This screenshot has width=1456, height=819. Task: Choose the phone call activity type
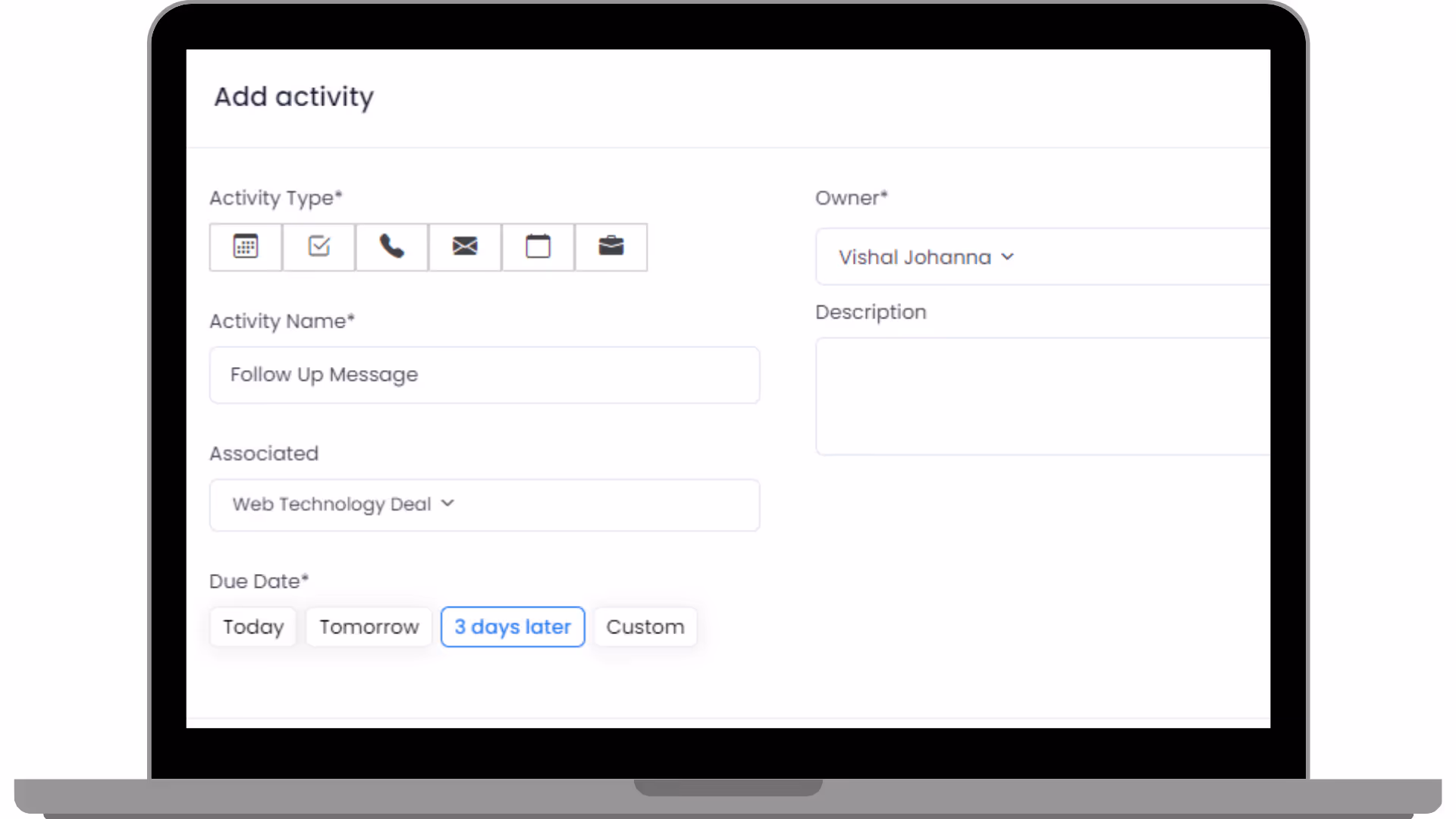[392, 246]
